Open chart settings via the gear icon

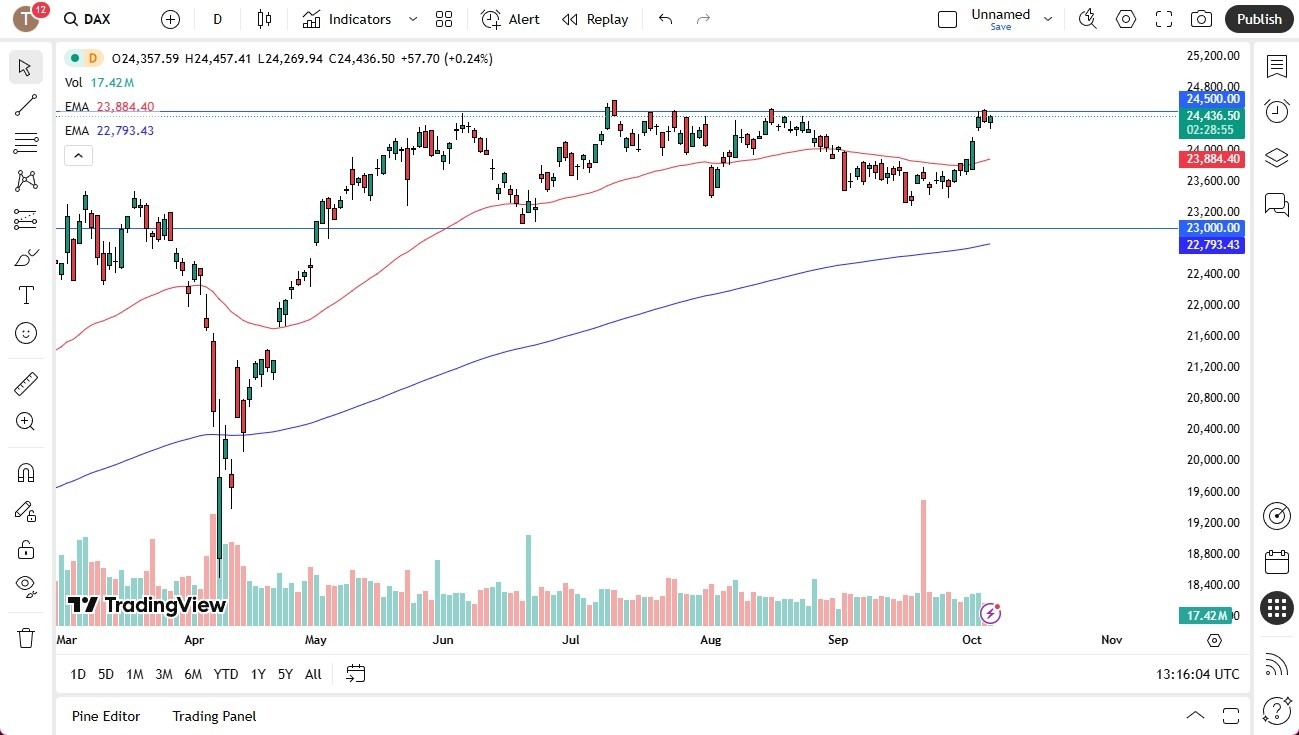[1125, 18]
